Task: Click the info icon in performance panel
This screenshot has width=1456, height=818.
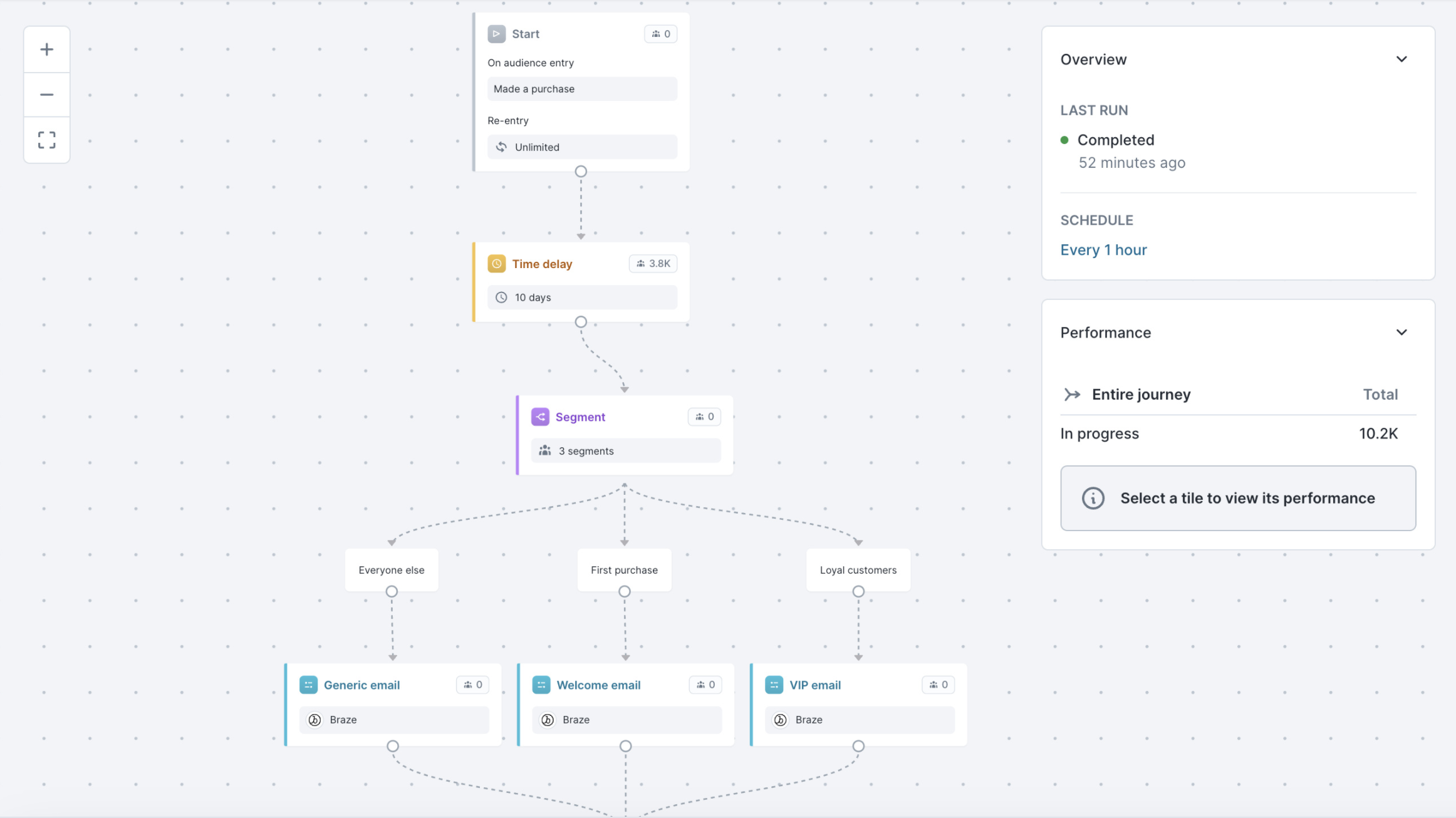Action: 1093,498
